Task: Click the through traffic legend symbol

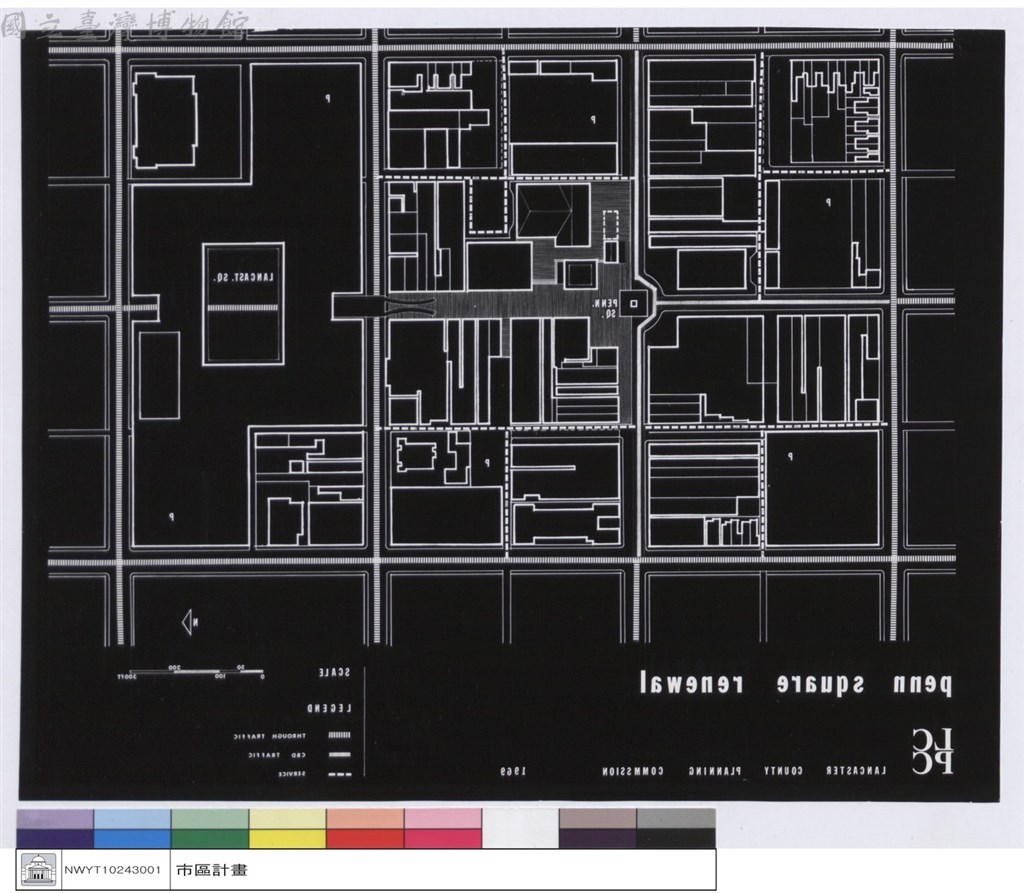Action: pyautogui.click(x=340, y=736)
